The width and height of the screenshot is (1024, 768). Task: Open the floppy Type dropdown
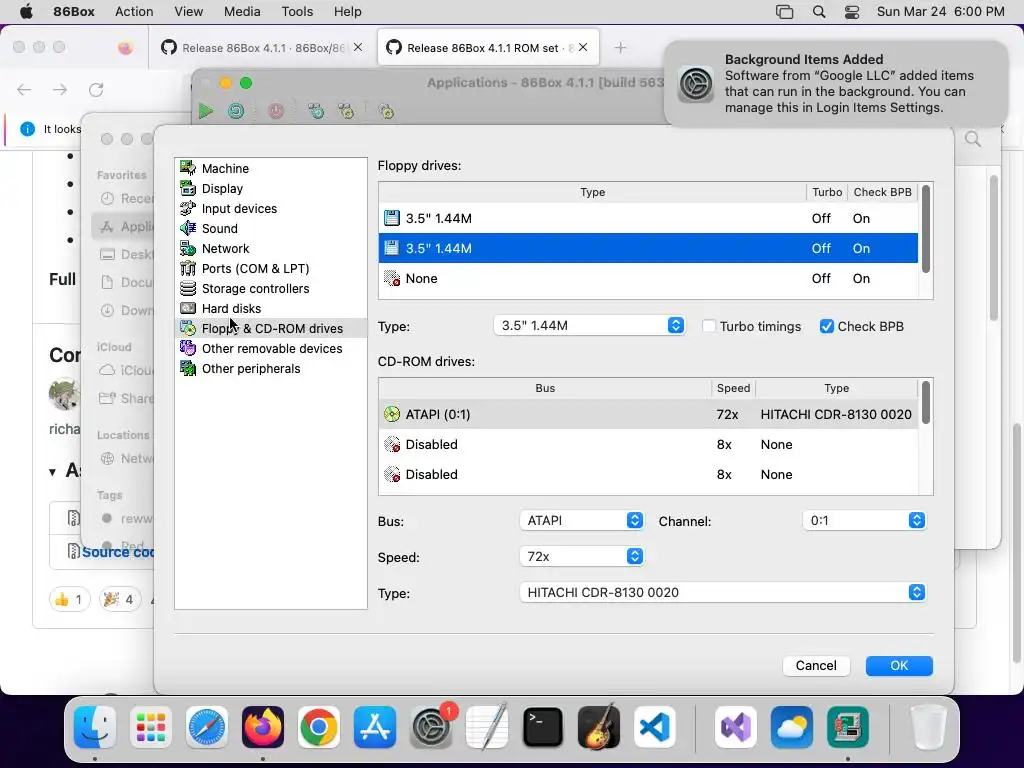coord(589,325)
